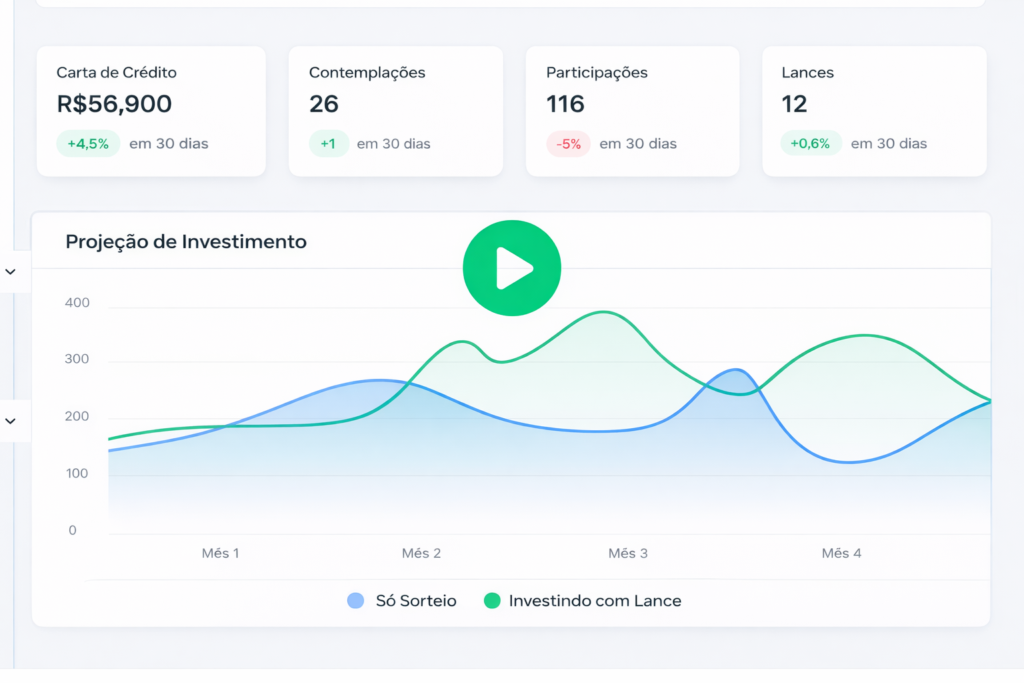Select Mês 3 on the chart axis
Screen dimensions: 1024x683
coord(628,553)
